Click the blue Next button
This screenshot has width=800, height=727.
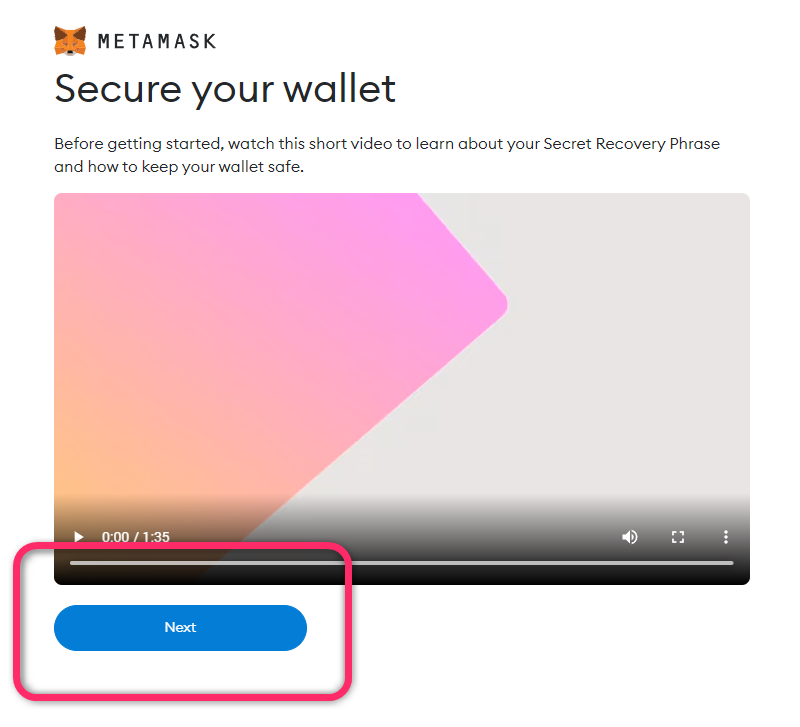click(180, 628)
